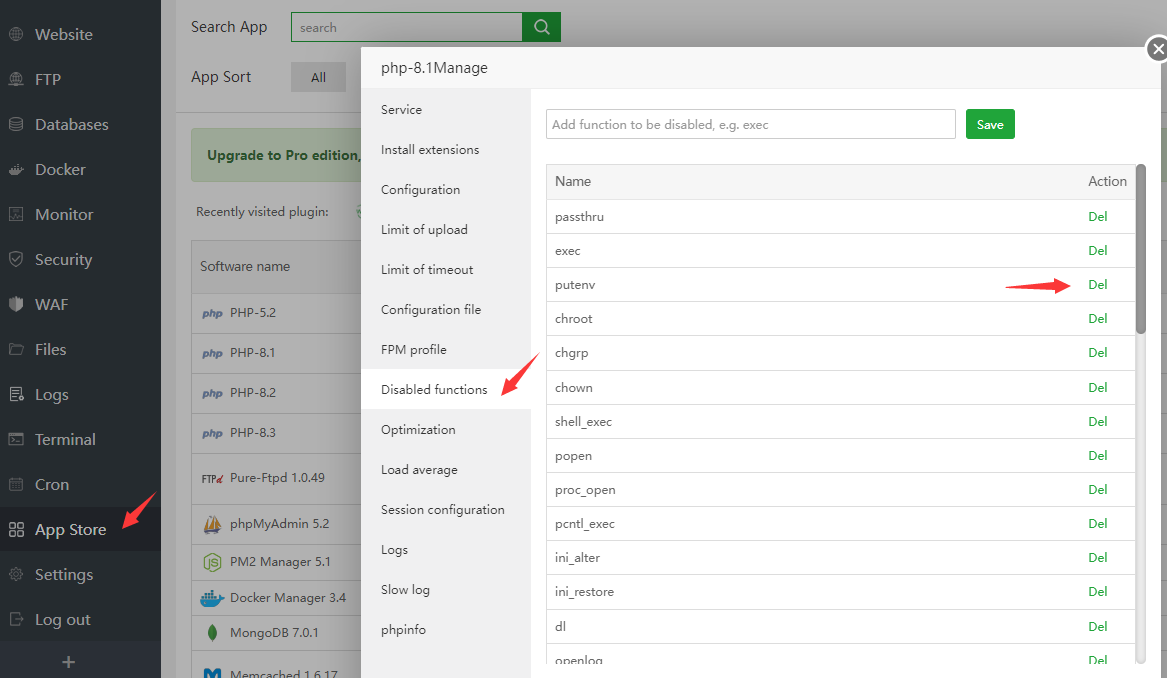The height and width of the screenshot is (678, 1167).
Task: Delete the exec disabled function
Action: [x=1098, y=251]
